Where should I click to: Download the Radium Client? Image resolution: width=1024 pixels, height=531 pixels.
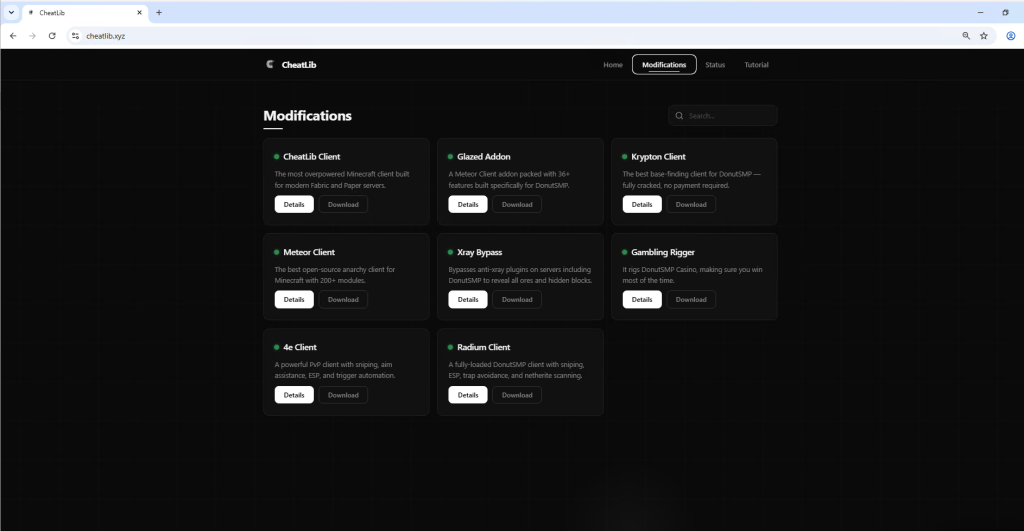[517, 395]
